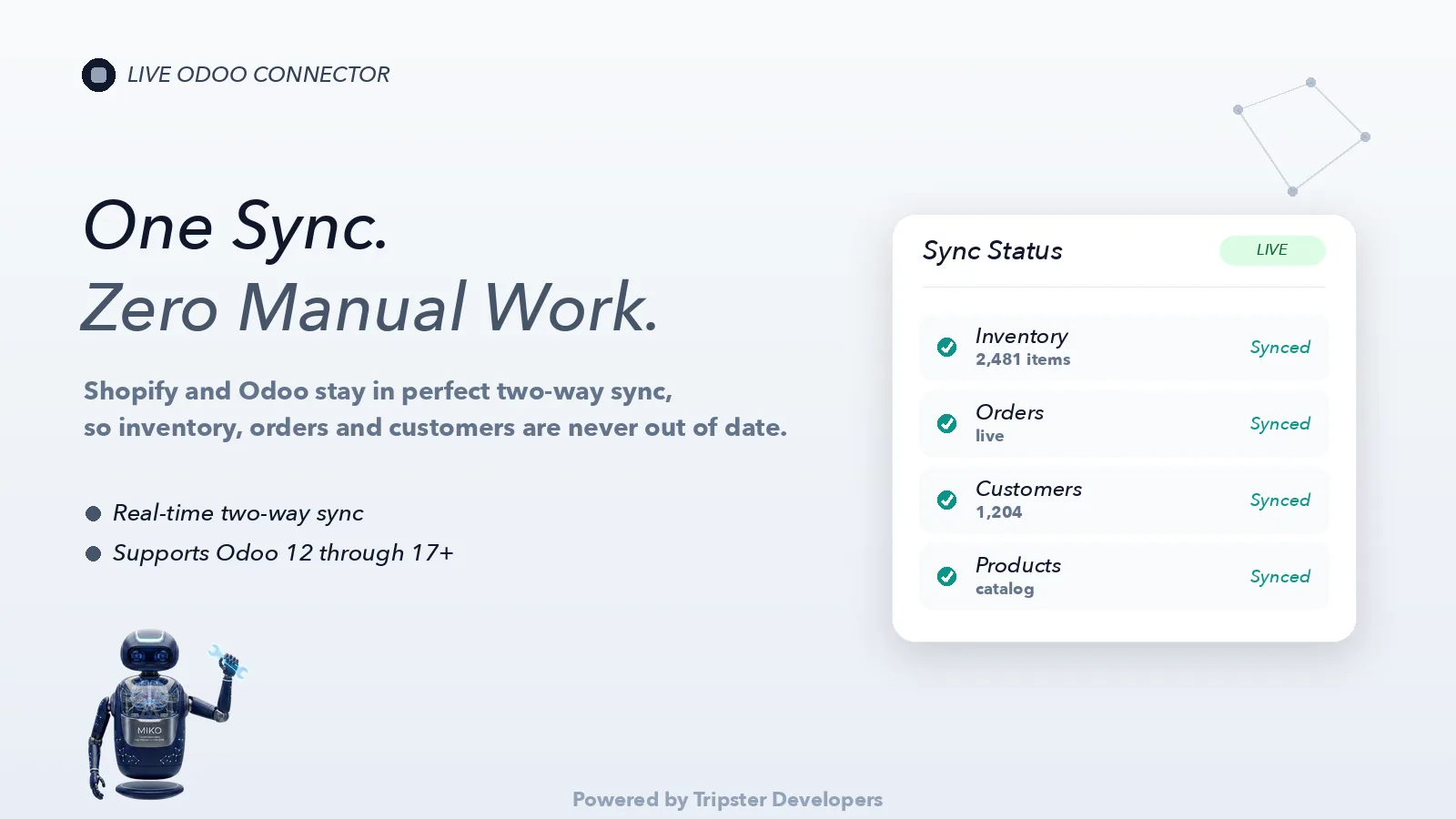
Task: Click 'Supports Odoo 12 through 17+' bullet text
Action: 283,553
